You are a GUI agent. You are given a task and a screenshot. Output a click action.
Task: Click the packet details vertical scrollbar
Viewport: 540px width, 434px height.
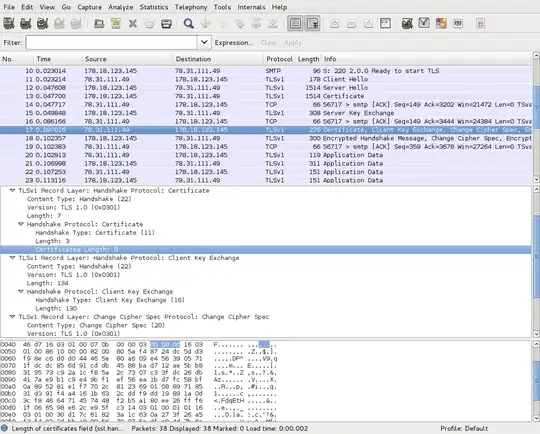point(536,262)
